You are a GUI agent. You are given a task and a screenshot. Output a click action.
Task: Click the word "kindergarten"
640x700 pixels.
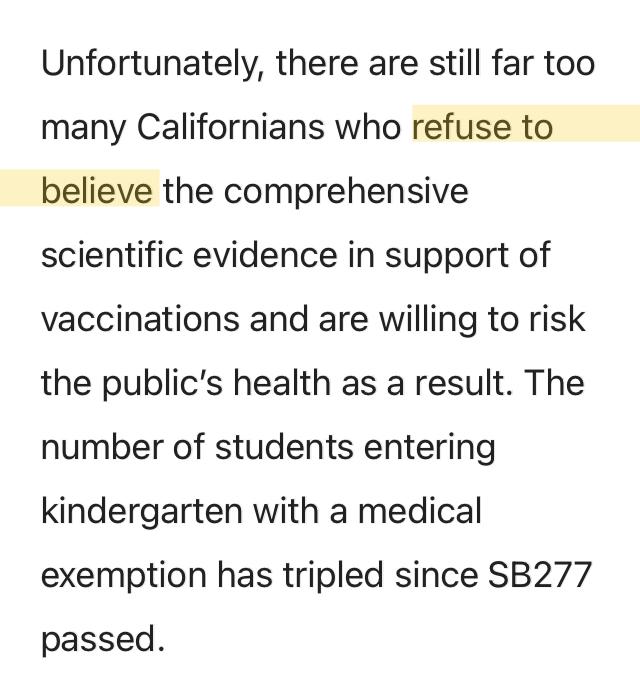coord(142,512)
